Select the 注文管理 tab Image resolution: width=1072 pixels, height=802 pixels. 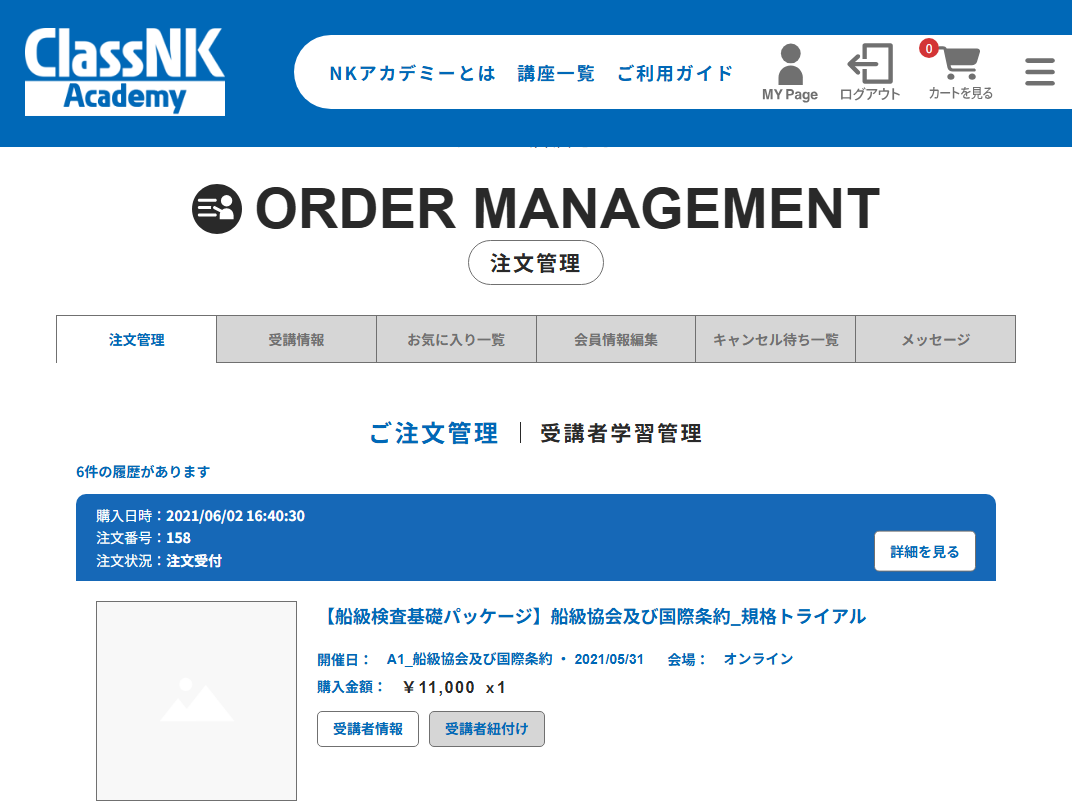[x=136, y=340]
